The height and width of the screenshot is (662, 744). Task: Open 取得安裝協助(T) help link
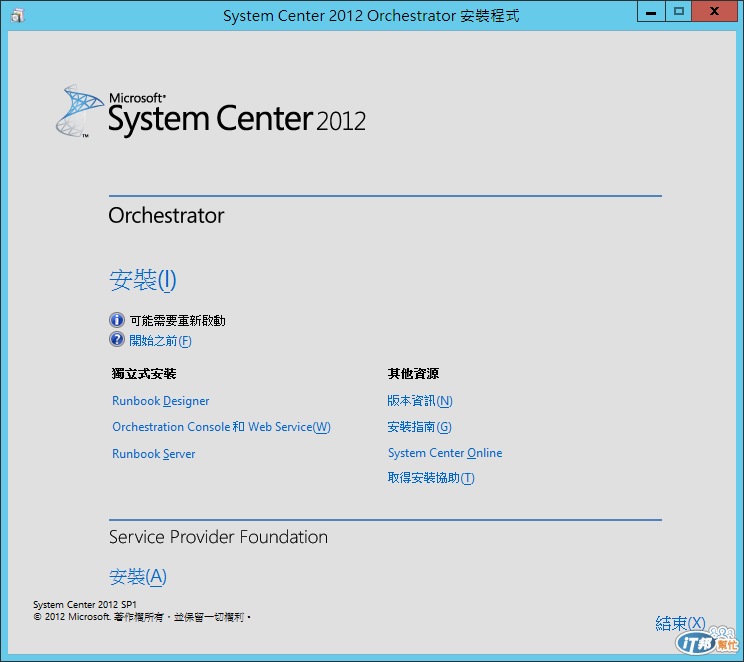click(x=431, y=477)
